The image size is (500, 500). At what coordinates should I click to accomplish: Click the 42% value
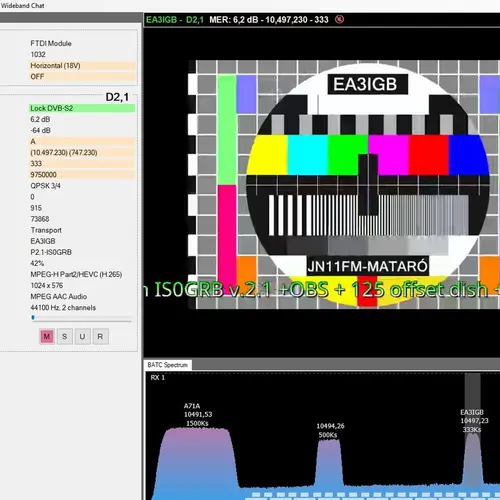tap(37, 263)
